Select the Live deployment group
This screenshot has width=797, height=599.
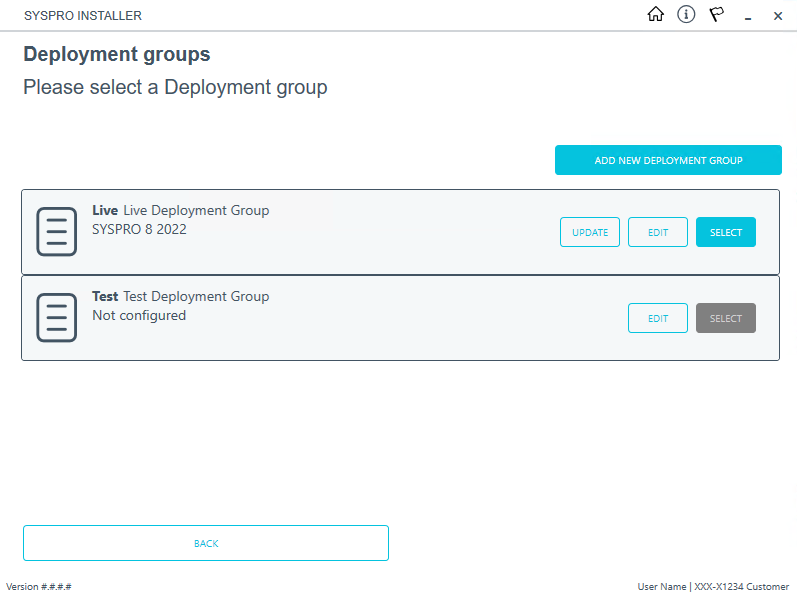[725, 232]
